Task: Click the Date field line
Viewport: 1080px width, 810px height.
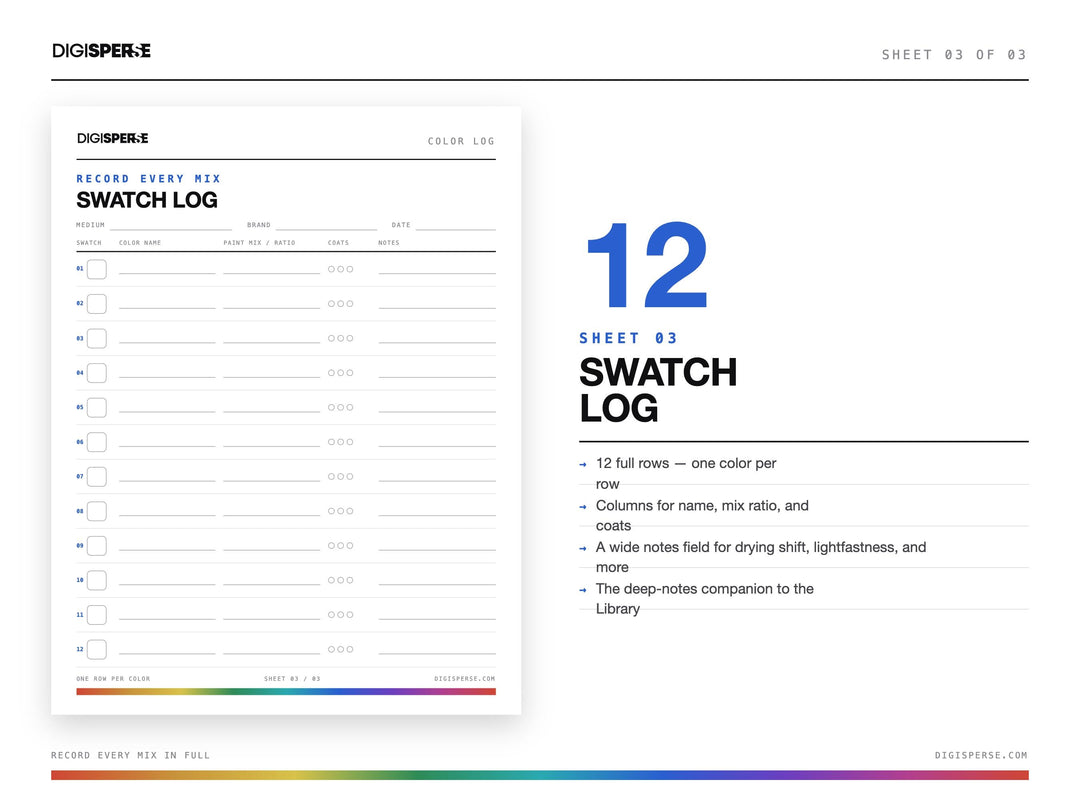Action: click(456, 229)
